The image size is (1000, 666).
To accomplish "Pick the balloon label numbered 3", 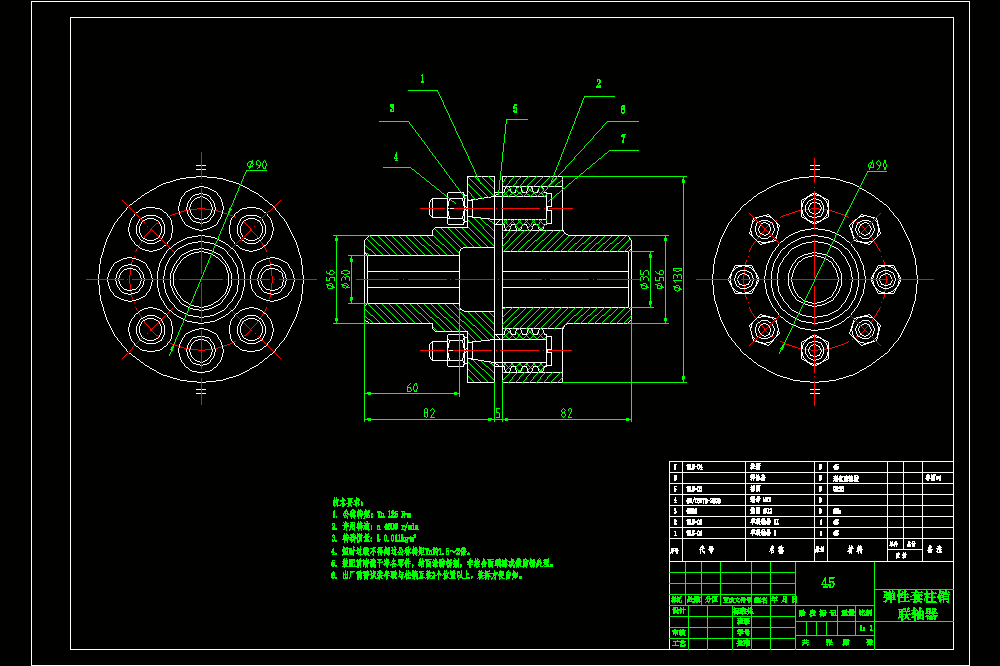I will 392,108.
